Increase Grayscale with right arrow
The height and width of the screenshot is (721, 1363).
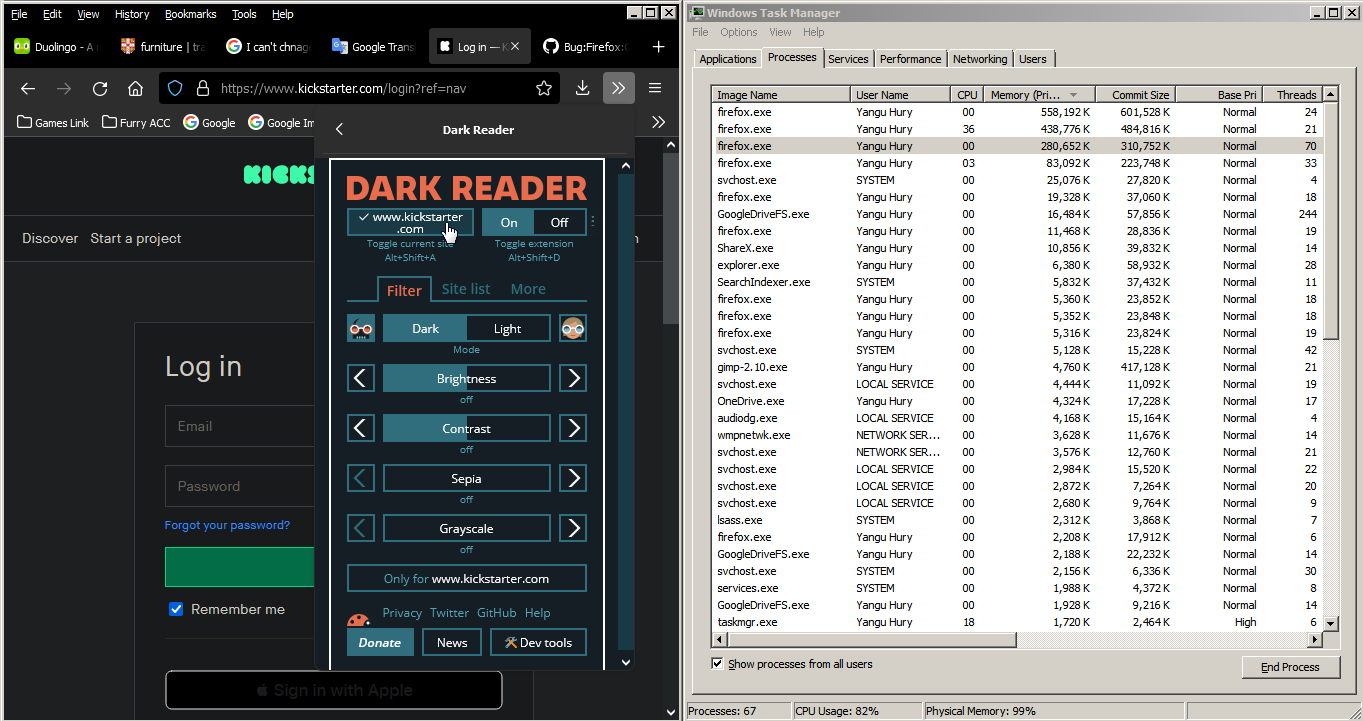[573, 528]
